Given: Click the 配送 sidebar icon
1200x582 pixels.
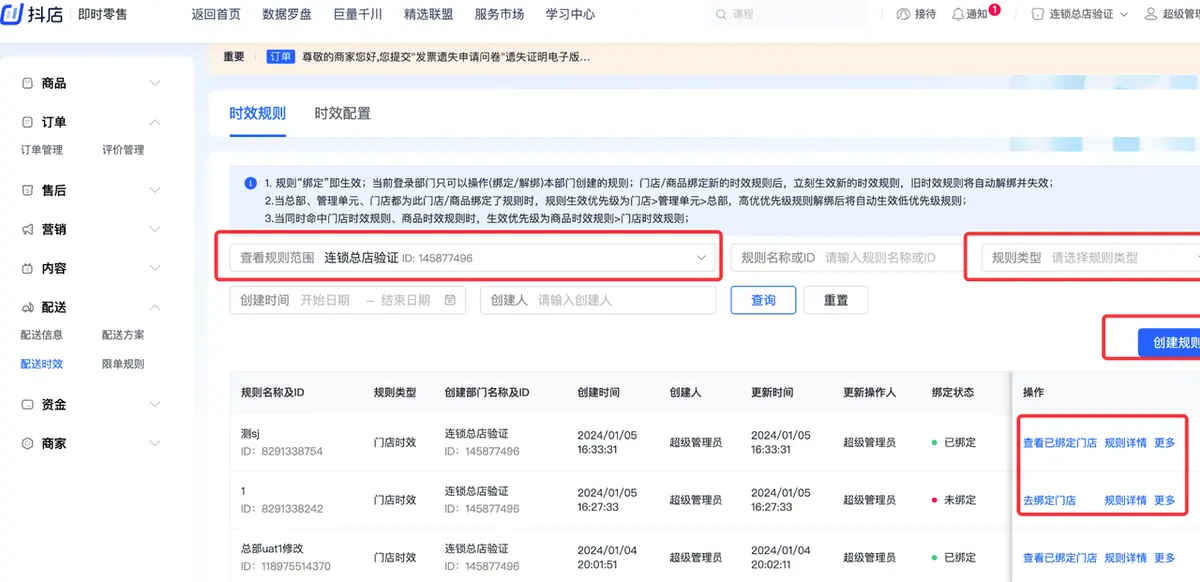Looking at the screenshot, I should pos(28,307).
